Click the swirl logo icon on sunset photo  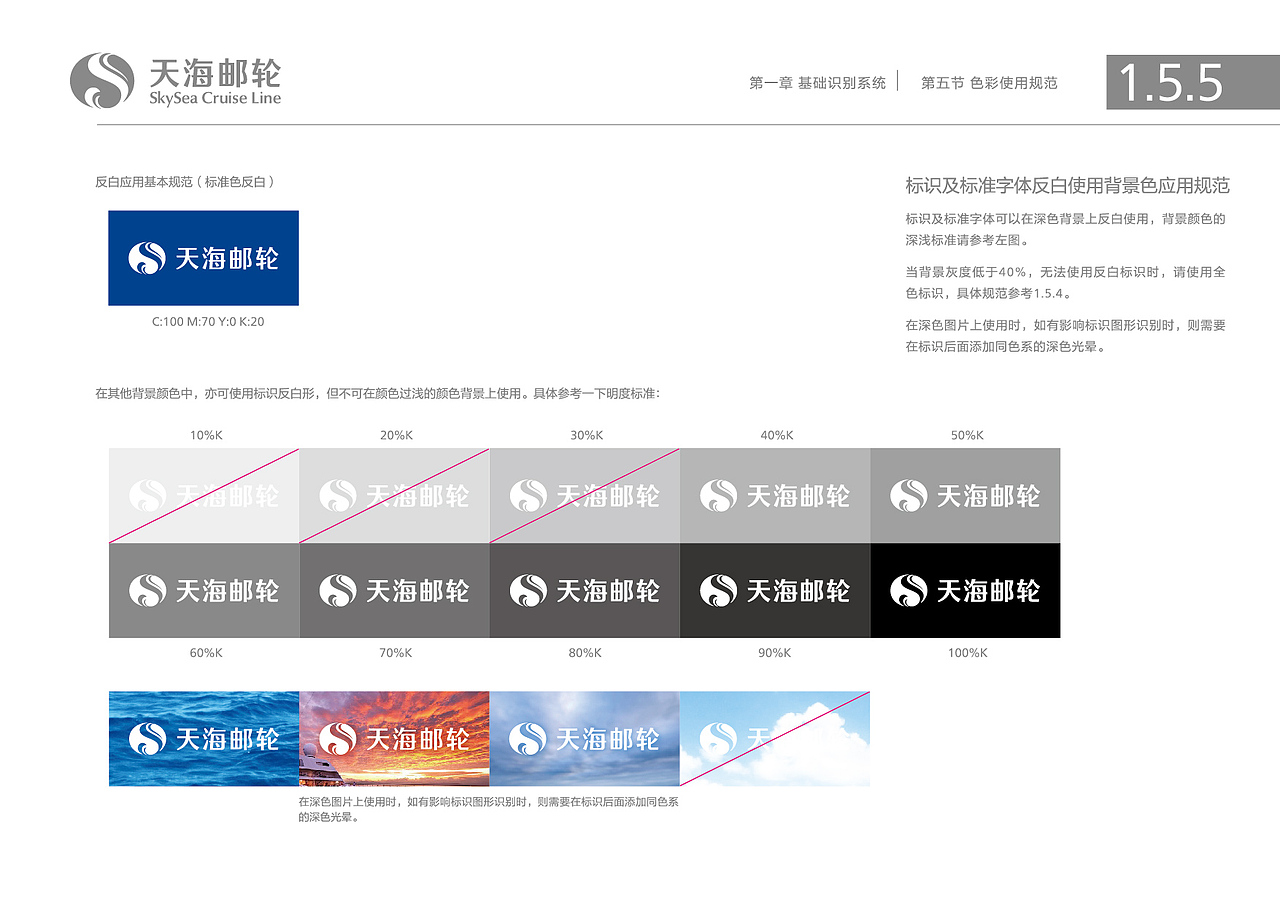[x=337, y=739]
